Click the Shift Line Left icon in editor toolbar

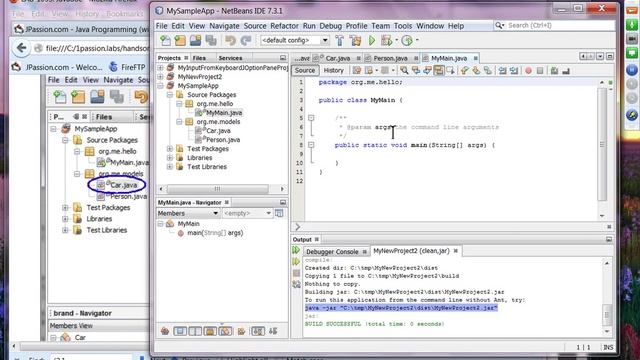pos(502,71)
